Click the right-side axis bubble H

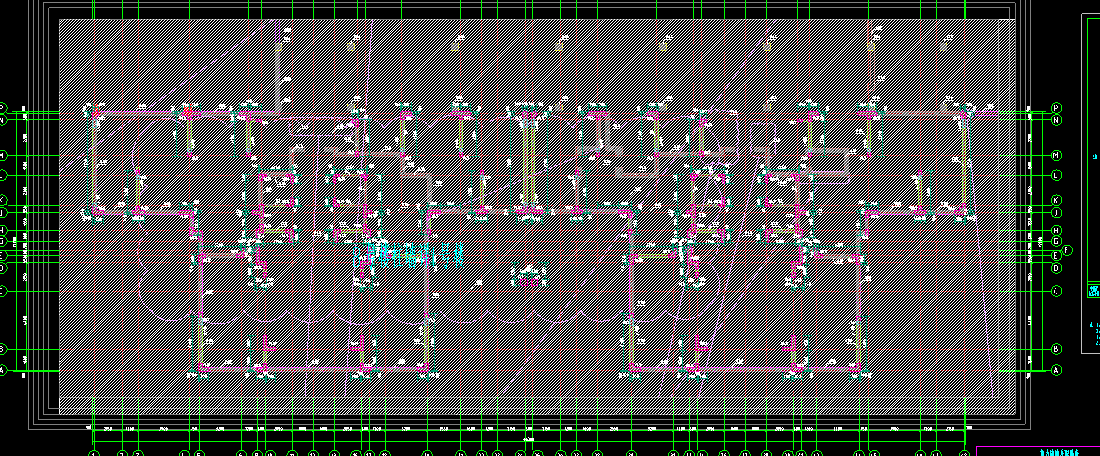tap(1057, 230)
